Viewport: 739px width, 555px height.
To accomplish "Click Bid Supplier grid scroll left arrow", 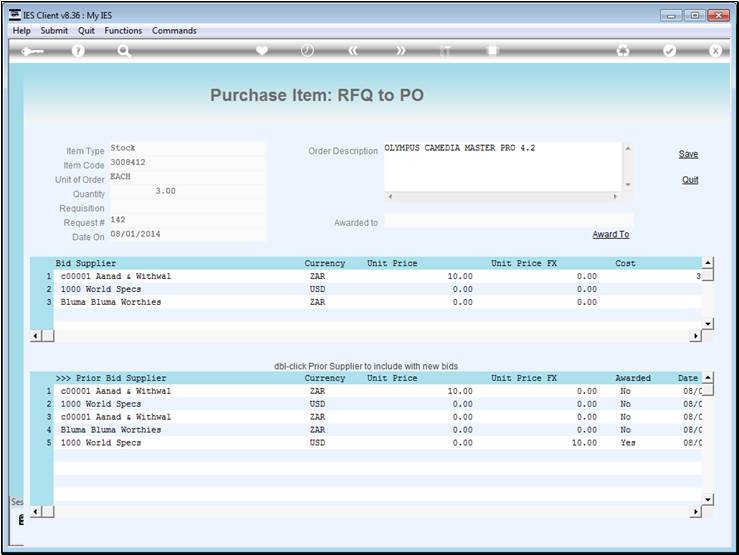I will click(x=36, y=336).
